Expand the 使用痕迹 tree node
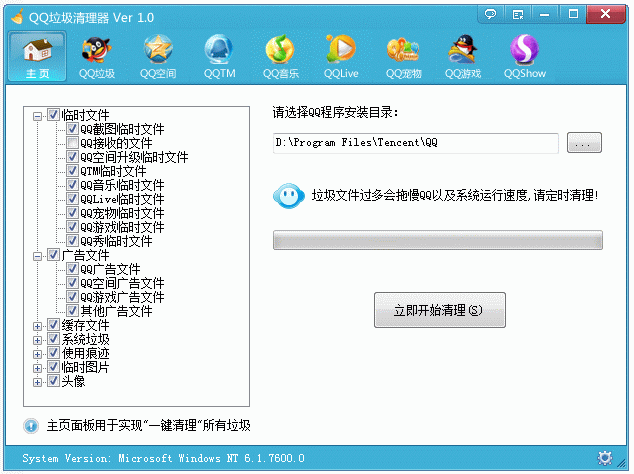Viewport: 634px width, 474px height. coord(37,354)
